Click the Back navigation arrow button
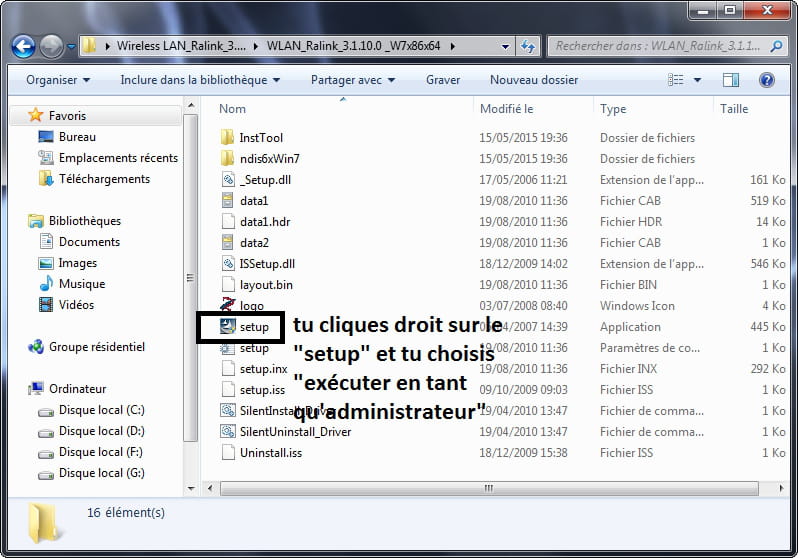The image size is (798, 558). 24,46
